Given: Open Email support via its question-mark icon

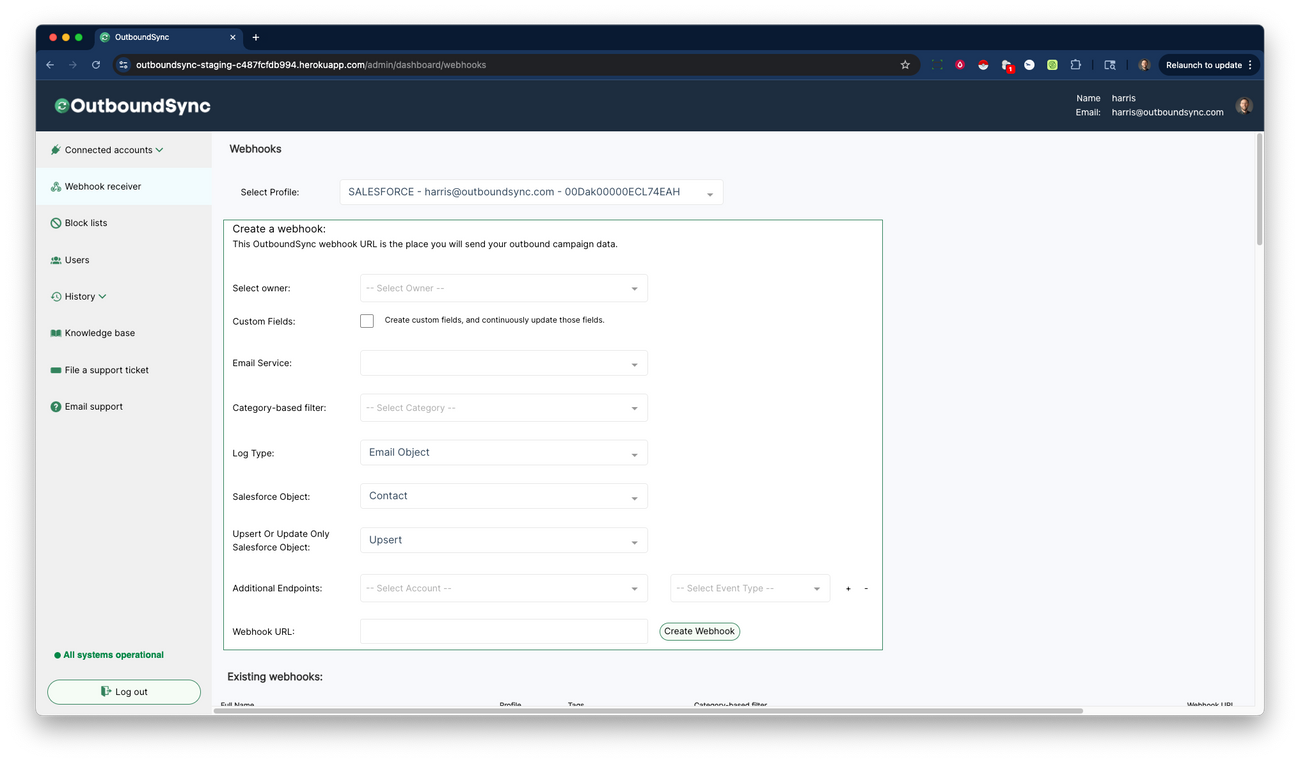Looking at the screenshot, I should tap(56, 406).
